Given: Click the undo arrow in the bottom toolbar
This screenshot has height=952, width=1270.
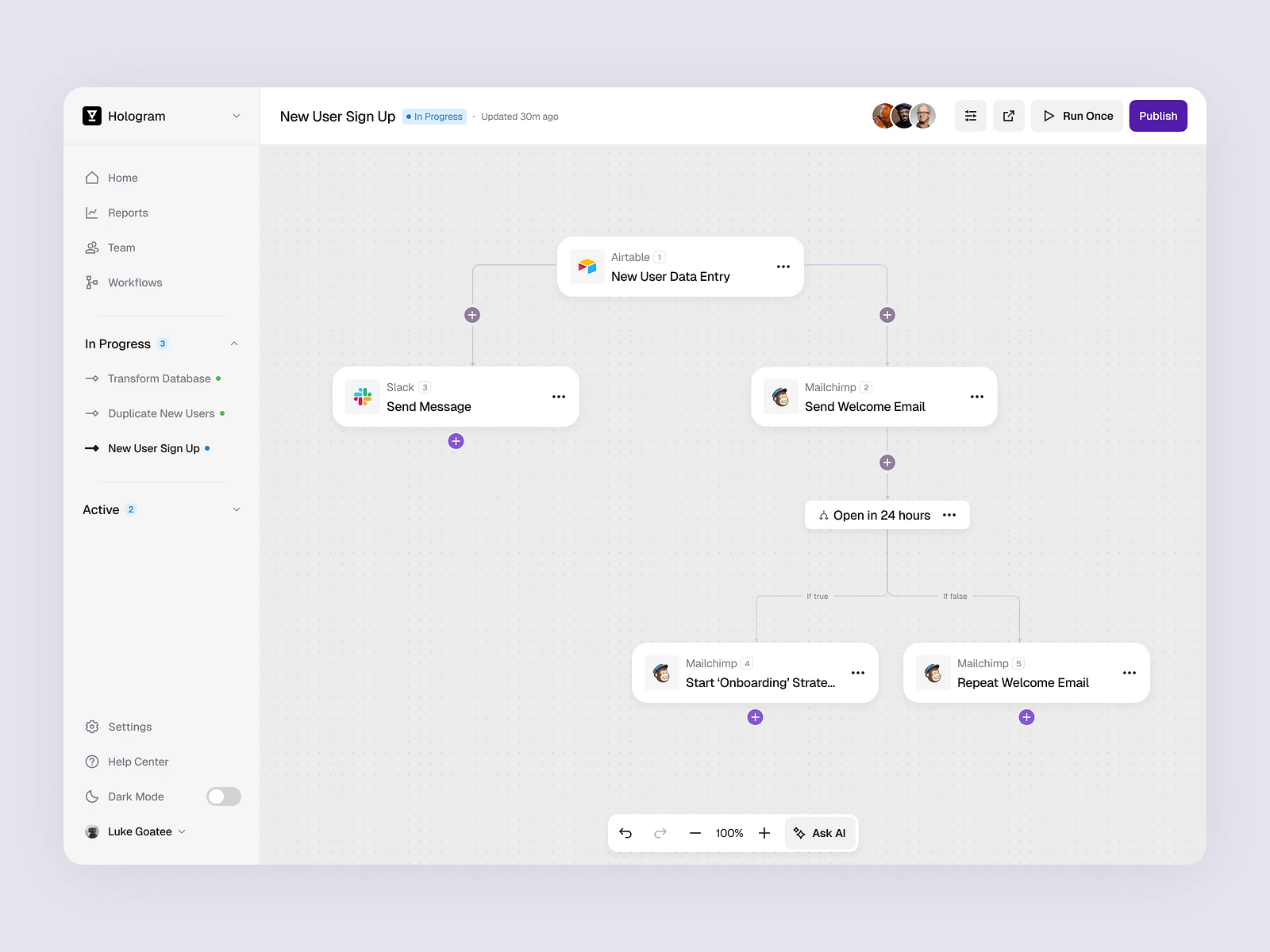Looking at the screenshot, I should tap(626, 833).
